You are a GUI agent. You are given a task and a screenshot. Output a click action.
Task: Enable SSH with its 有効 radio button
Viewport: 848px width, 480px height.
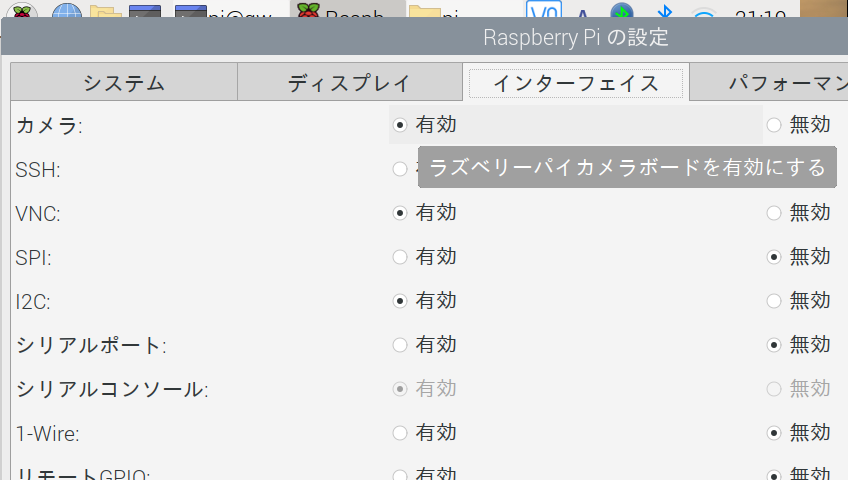tap(400, 169)
